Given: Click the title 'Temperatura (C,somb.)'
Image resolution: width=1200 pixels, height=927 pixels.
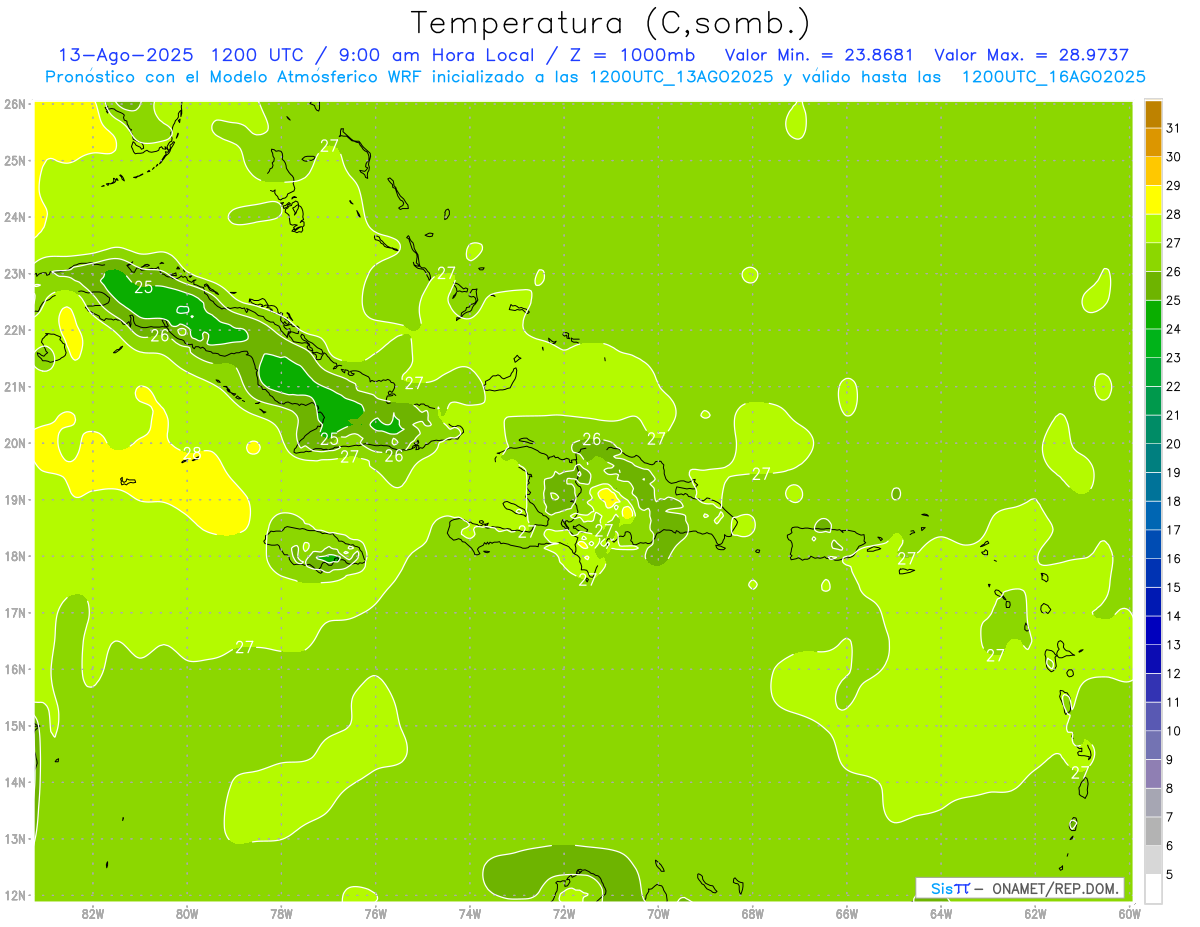Looking at the screenshot, I should point(612,24).
